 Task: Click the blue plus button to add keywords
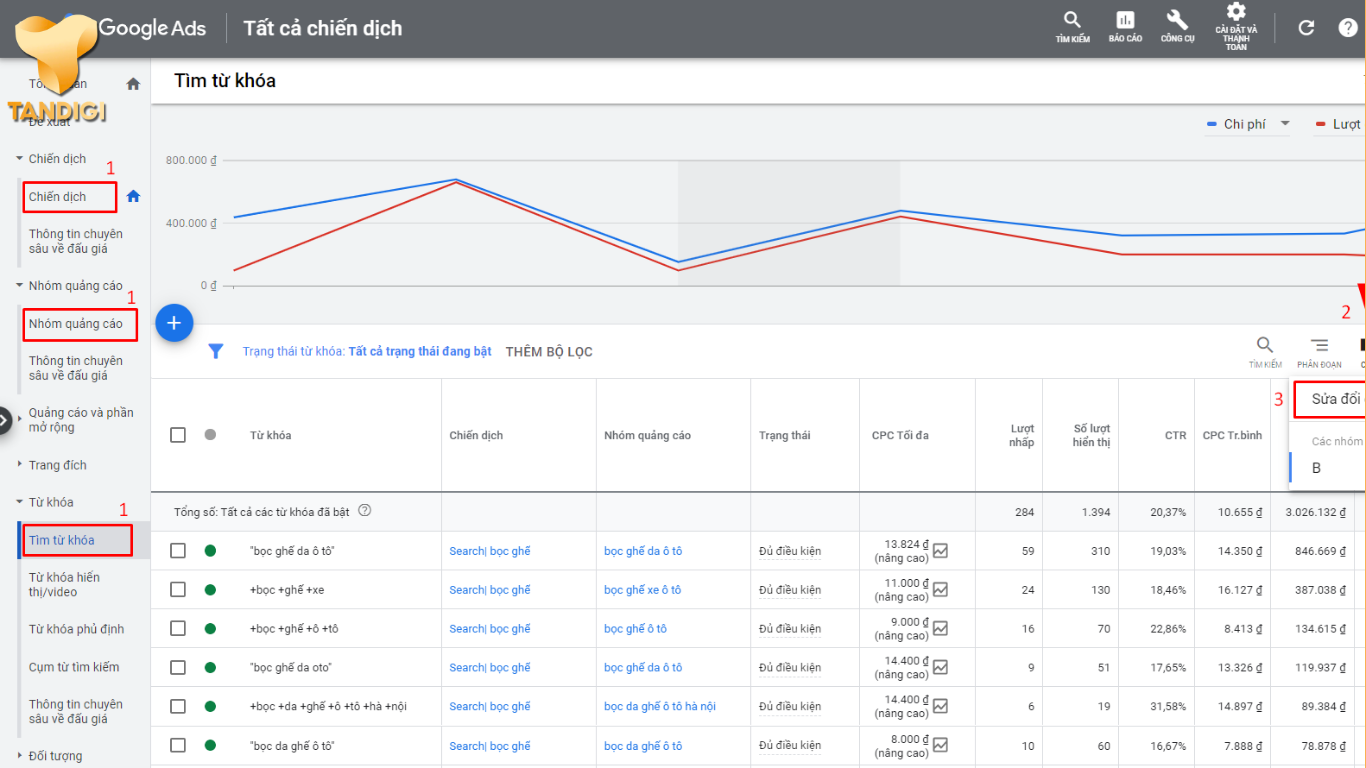coord(174,323)
